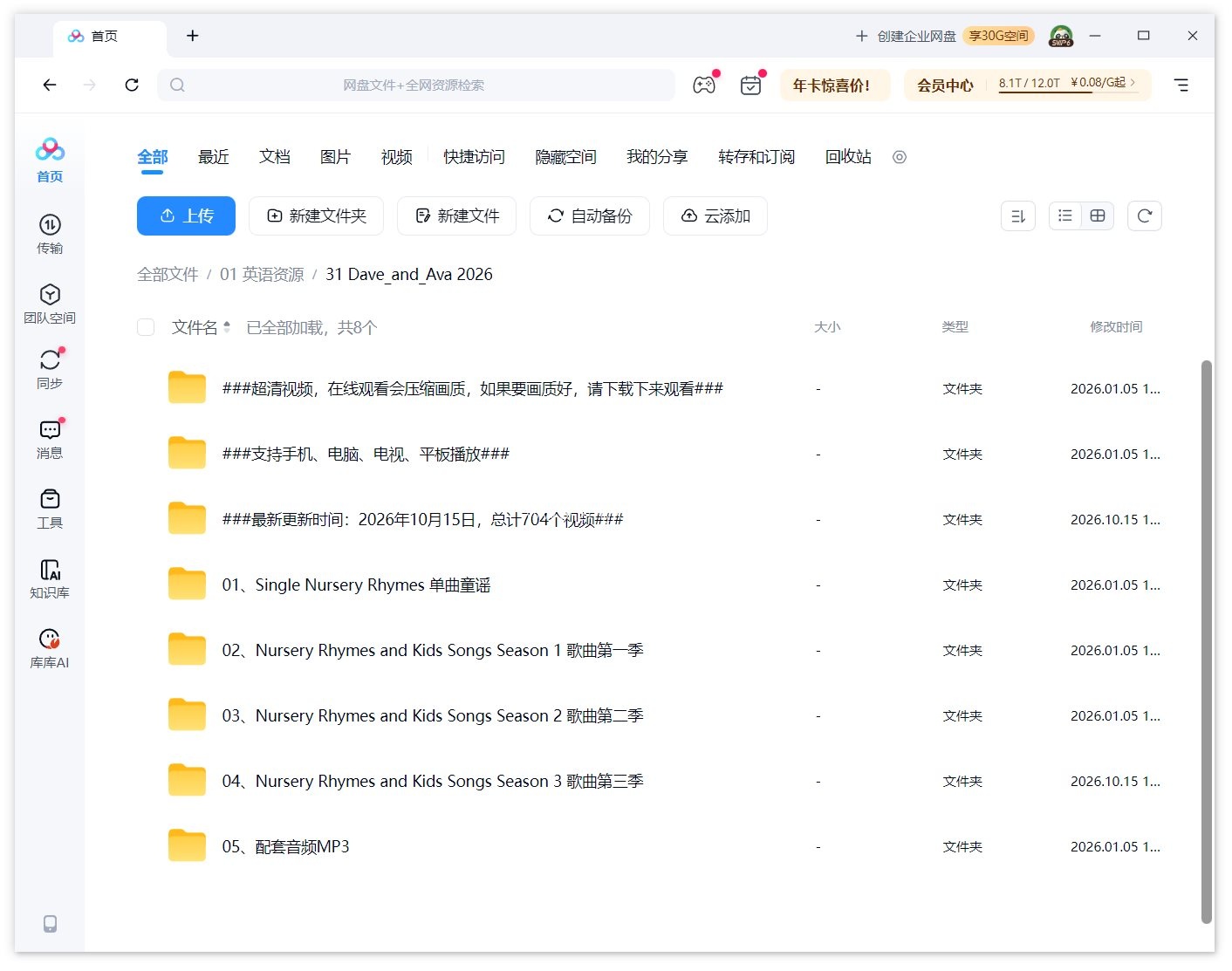
Task: Open the 隐藏空间 tab
Action: tap(565, 157)
